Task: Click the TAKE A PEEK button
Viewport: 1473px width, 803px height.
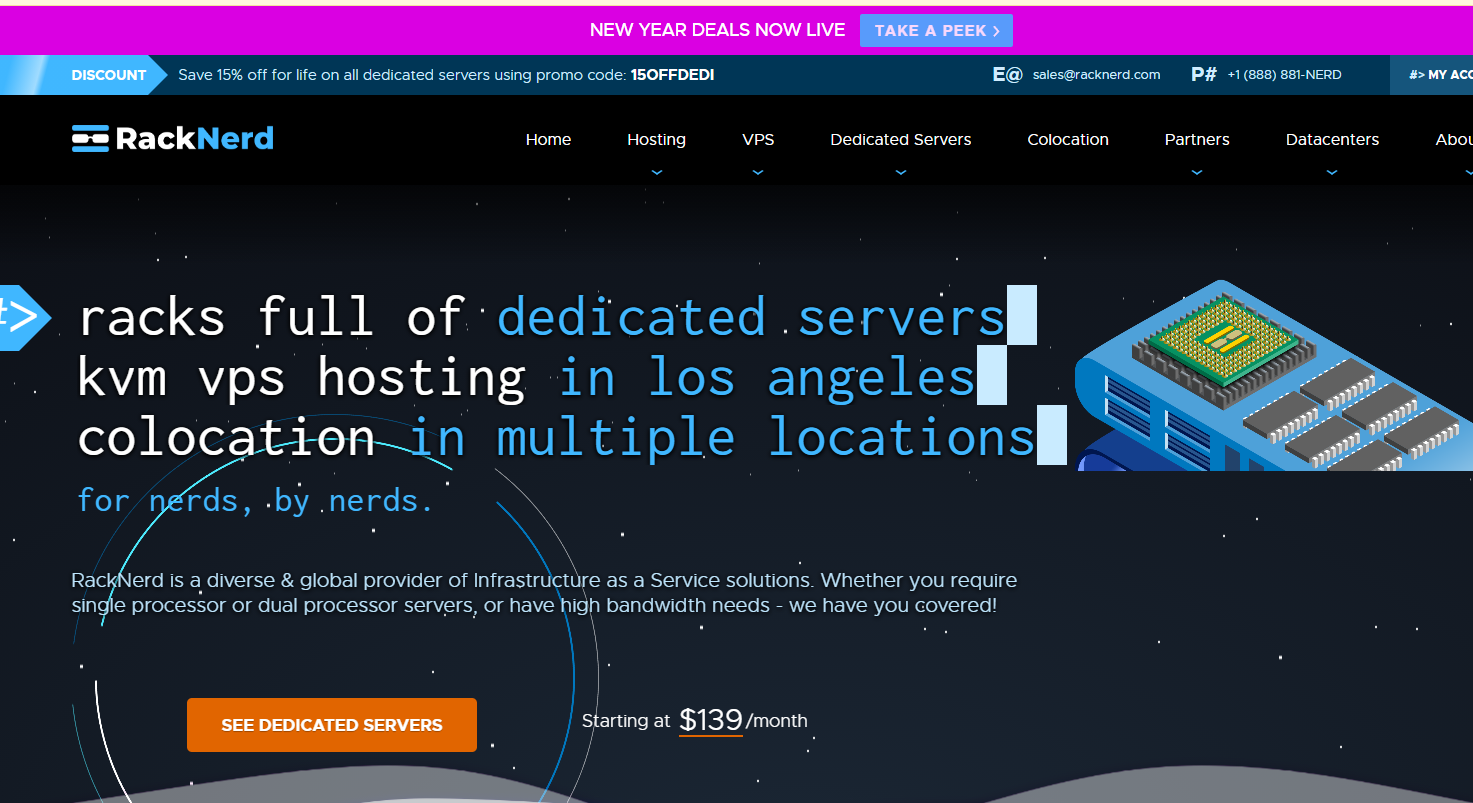Action: 936,30
